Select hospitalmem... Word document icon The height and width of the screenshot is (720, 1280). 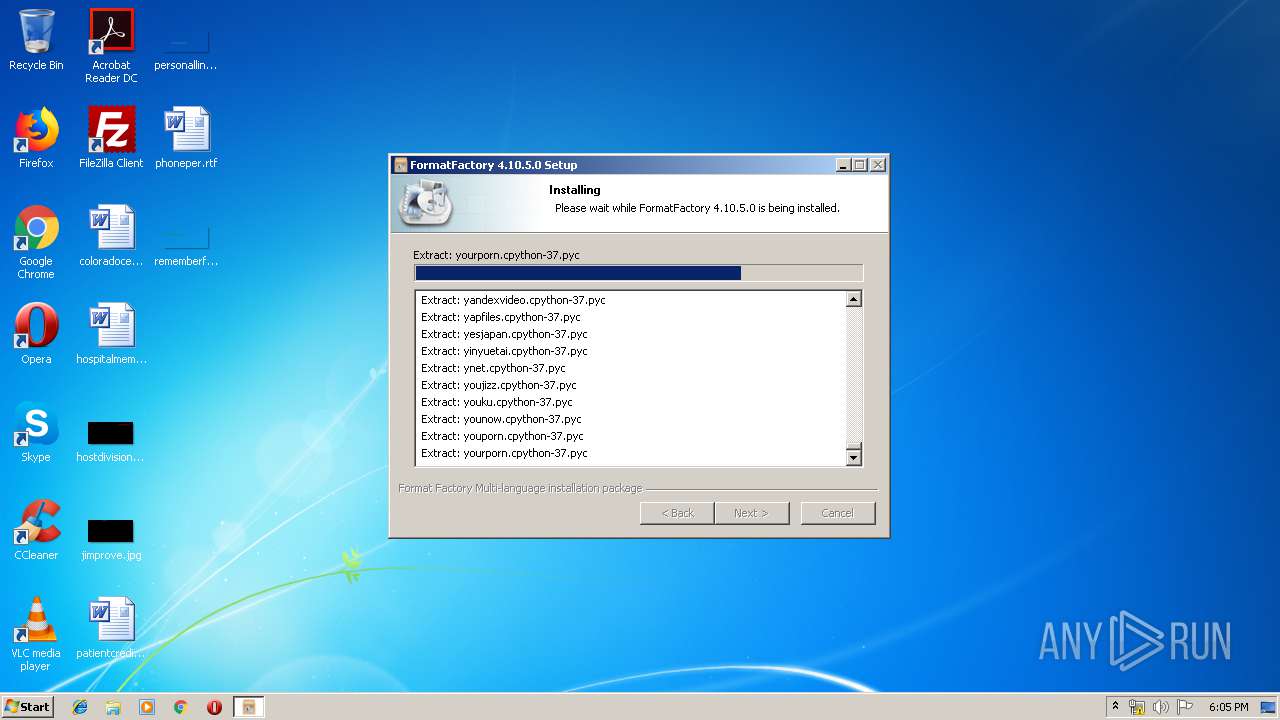coord(111,334)
